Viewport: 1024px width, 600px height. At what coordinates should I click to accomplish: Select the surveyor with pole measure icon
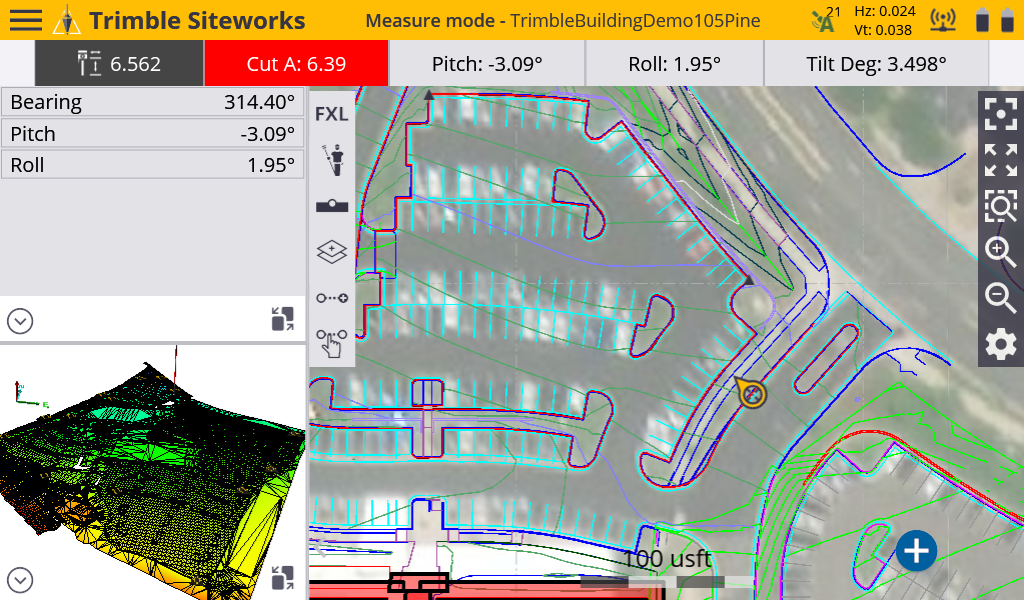(334, 161)
